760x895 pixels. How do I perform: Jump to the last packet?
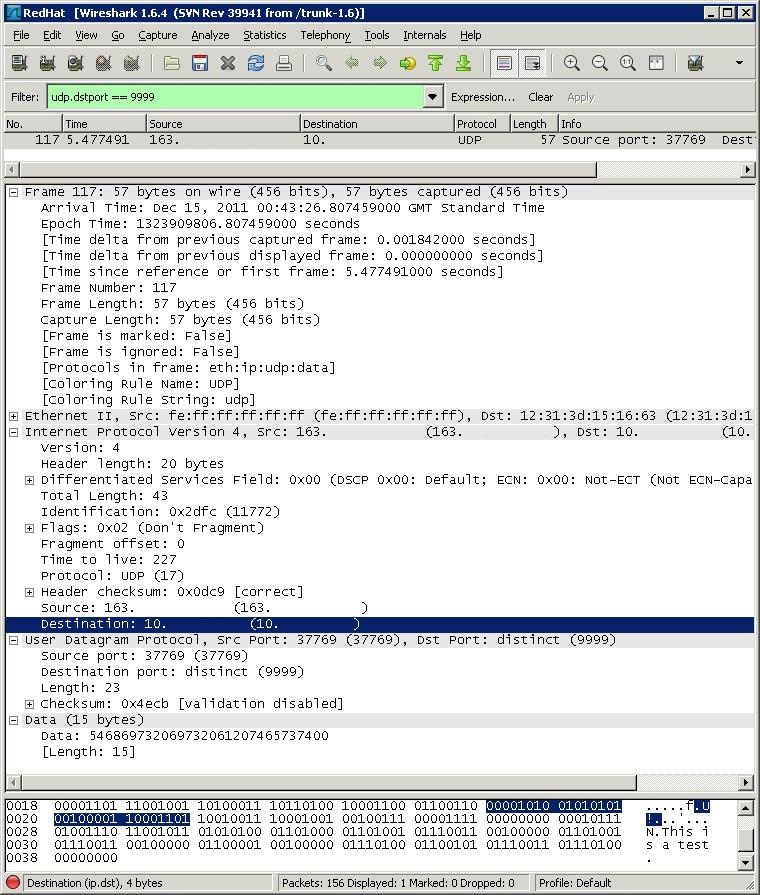pyautogui.click(x=464, y=63)
